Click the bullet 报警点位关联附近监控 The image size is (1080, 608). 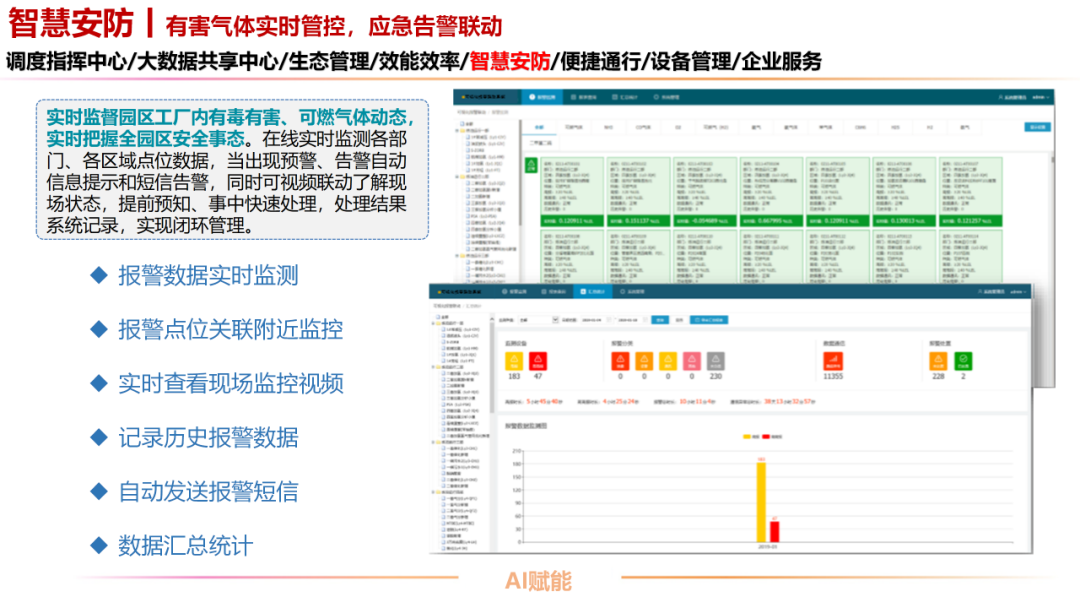pyautogui.click(x=231, y=329)
